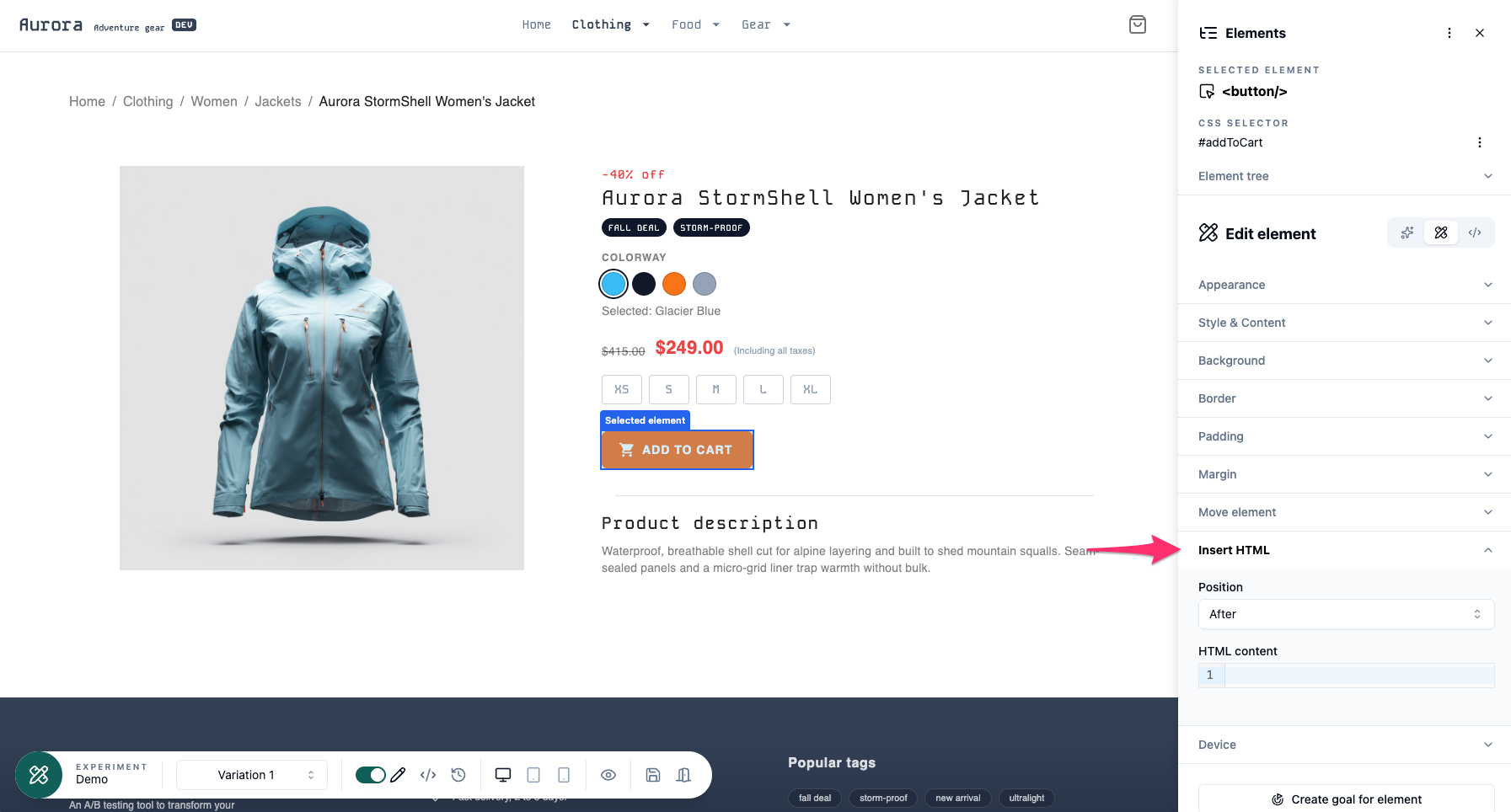Expand the Background section
This screenshot has width=1511, height=812.
click(1345, 361)
